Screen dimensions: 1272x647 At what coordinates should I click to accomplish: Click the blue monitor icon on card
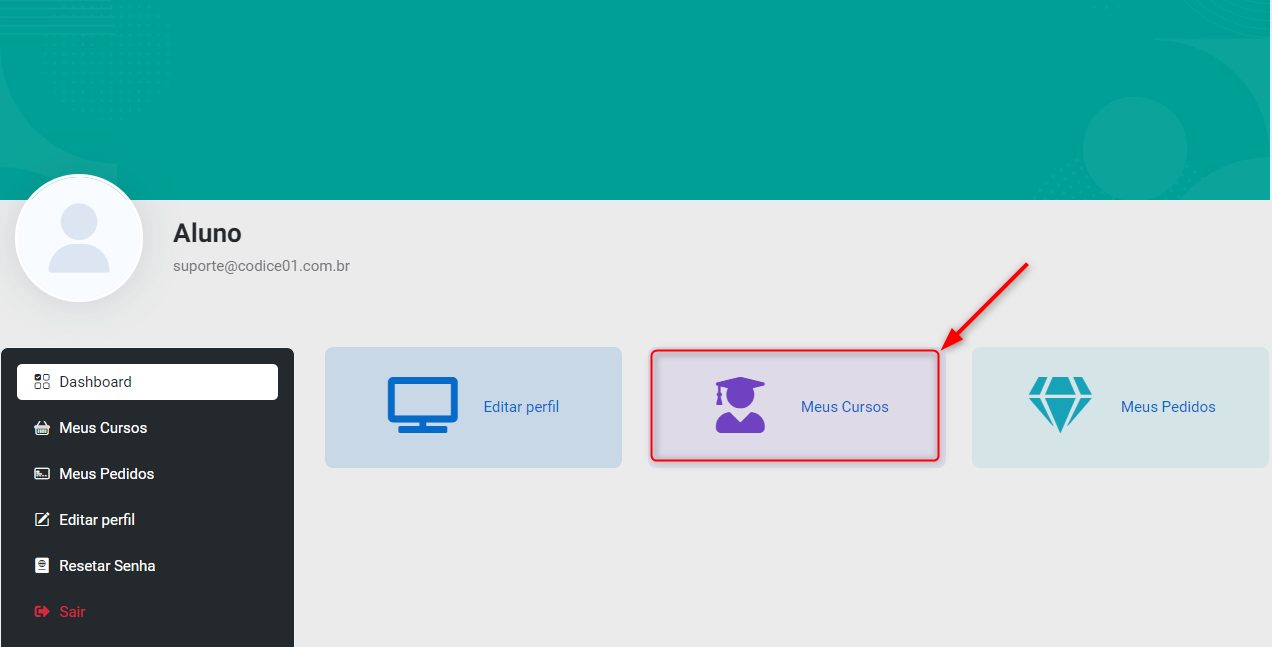(x=422, y=405)
